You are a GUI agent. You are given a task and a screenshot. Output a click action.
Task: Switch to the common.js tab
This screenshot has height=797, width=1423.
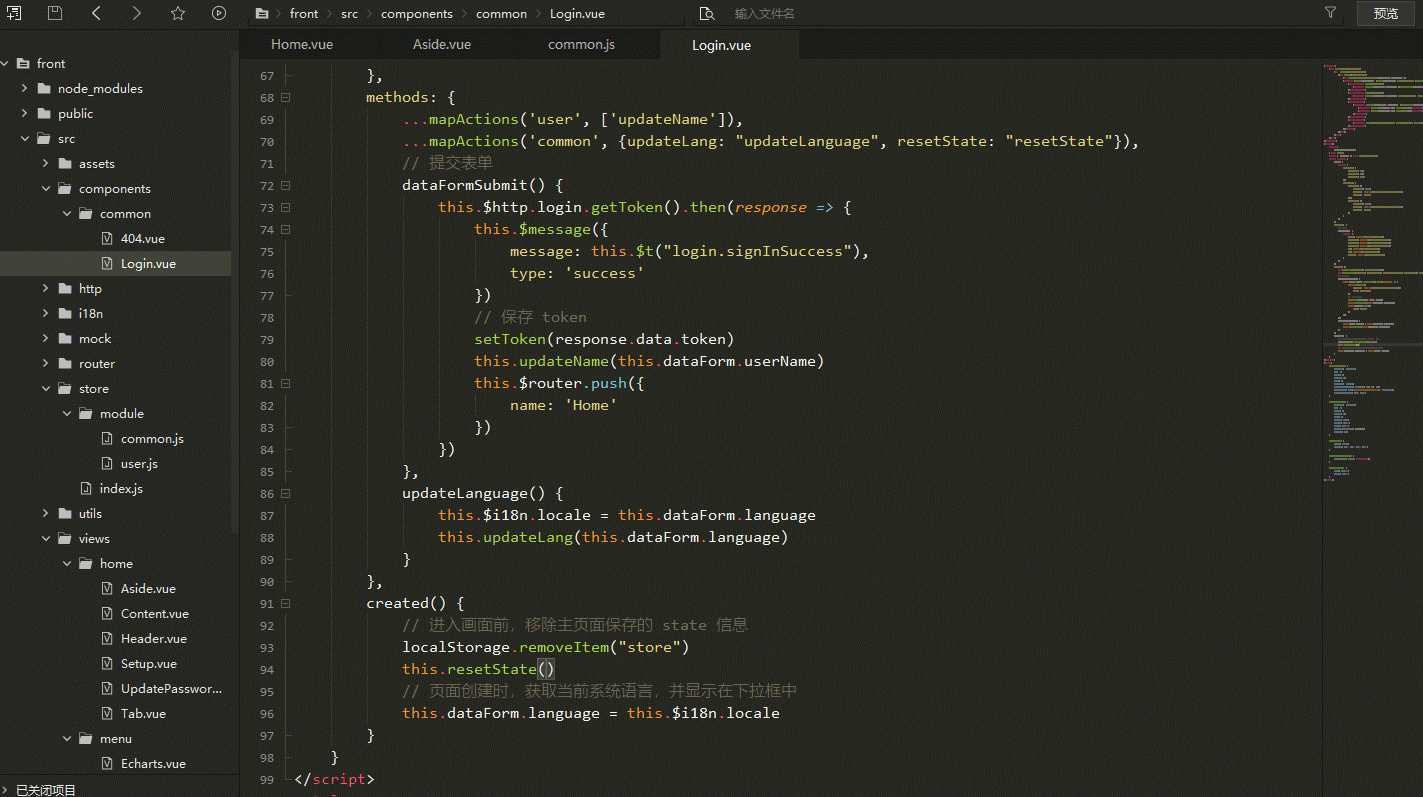click(581, 44)
